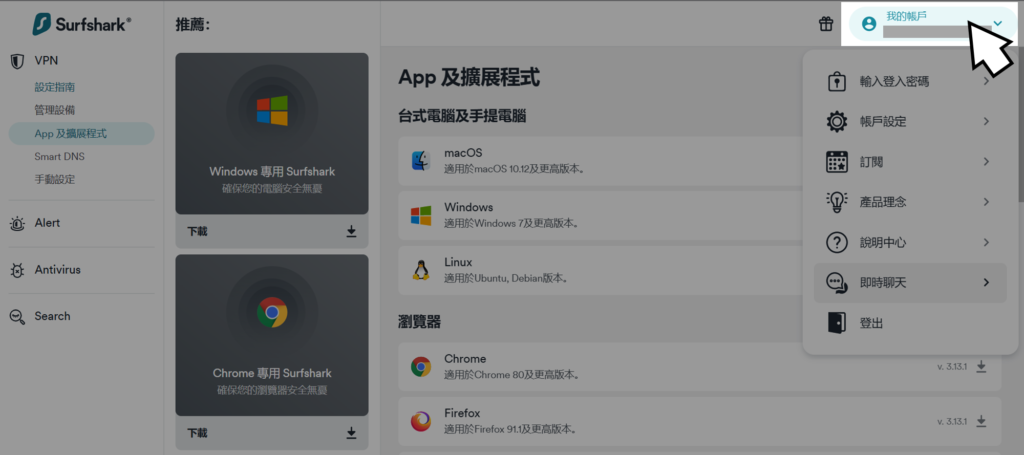The height and width of the screenshot is (455, 1024).
Task: Select the Firefox row
Action: click(699, 421)
